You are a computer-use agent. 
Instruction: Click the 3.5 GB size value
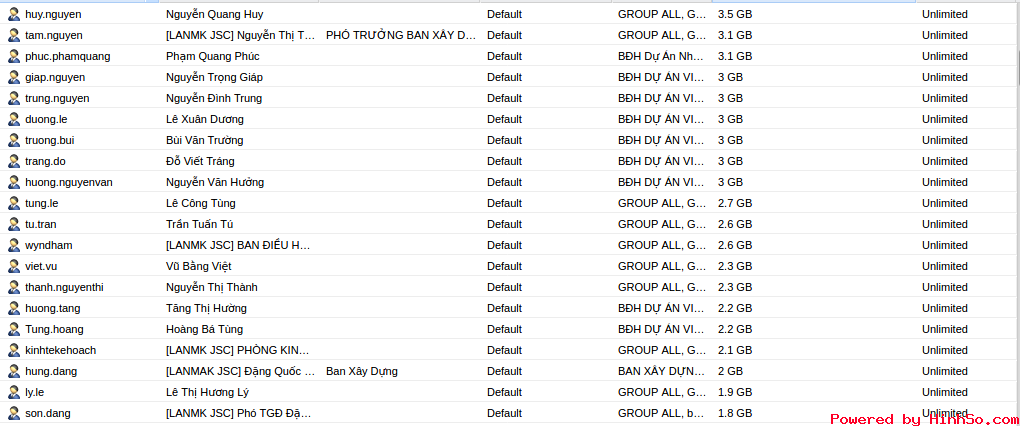click(x=735, y=14)
